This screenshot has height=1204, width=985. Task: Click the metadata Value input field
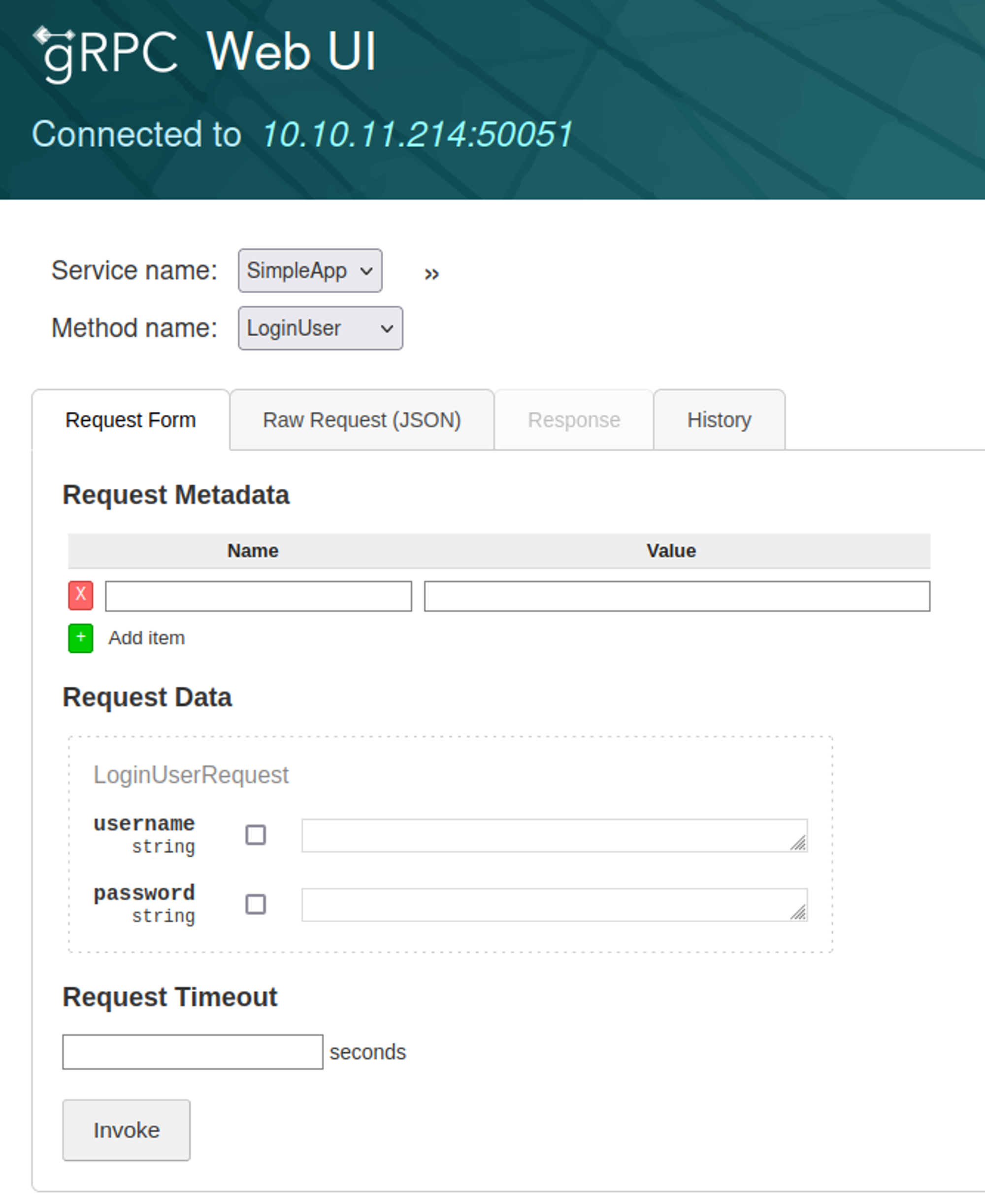pos(676,596)
